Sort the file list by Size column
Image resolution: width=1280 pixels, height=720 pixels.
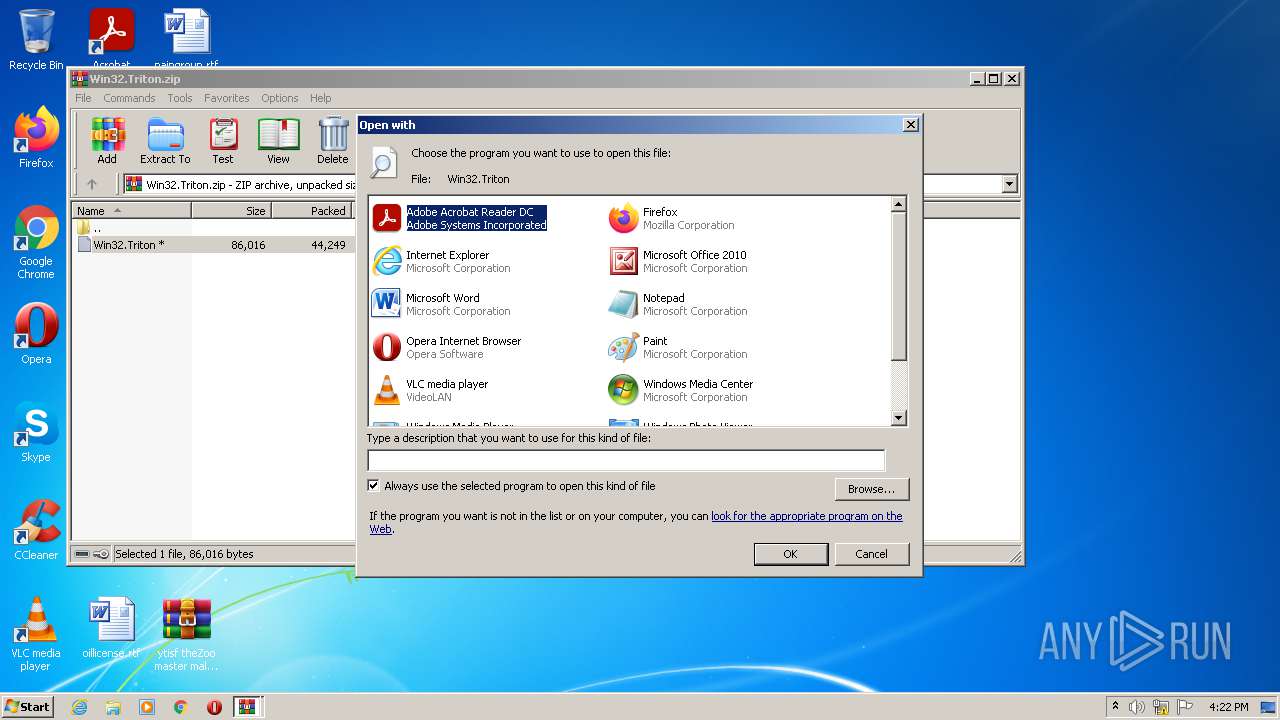[231, 211]
